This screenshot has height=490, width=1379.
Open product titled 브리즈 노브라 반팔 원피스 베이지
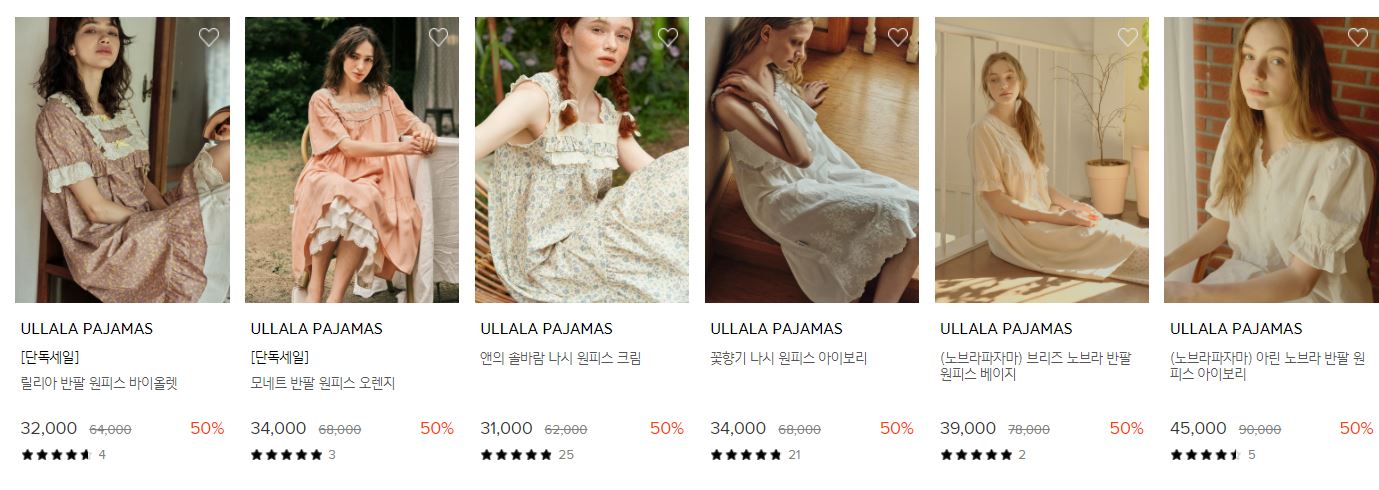tap(1036, 366)
